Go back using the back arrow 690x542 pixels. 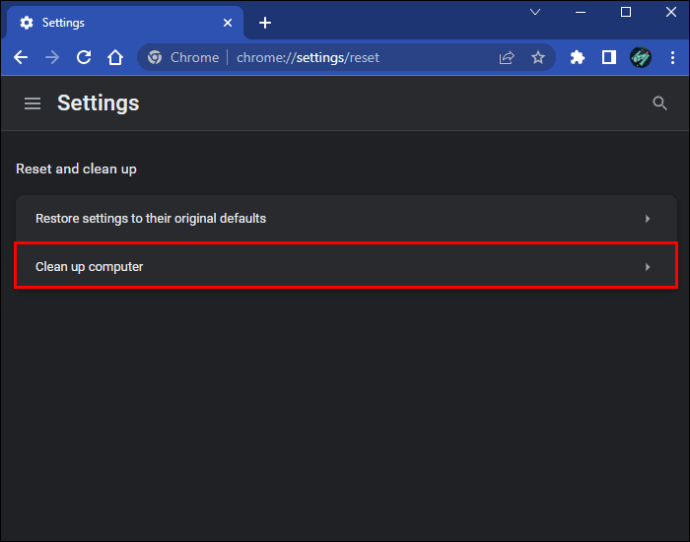(x=21, y=57)
